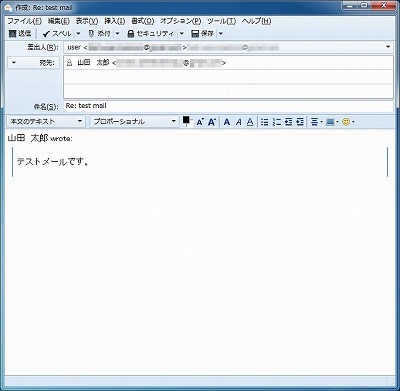Open text alignment options

[x=316, y=122]
